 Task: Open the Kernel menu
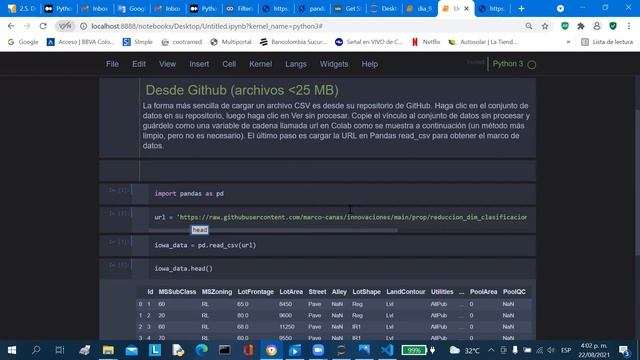(260, 64)
